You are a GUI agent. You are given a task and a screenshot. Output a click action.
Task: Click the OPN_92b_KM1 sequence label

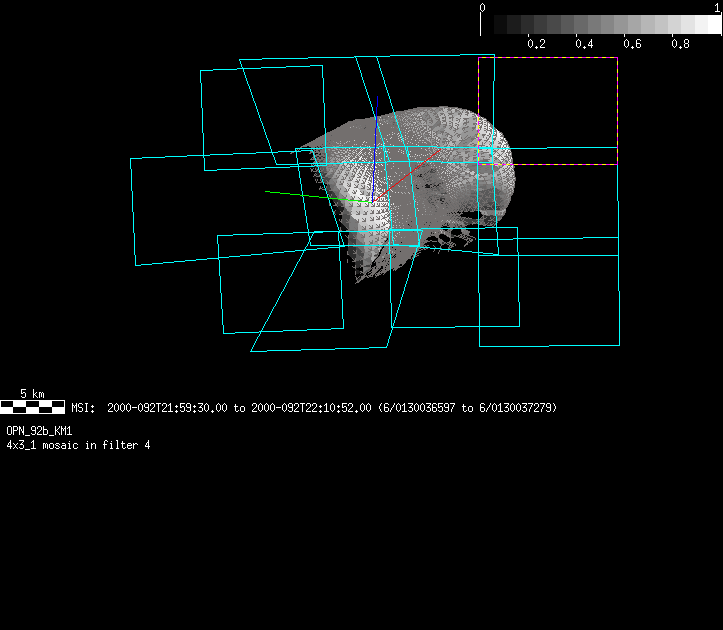[x=39, y=430]
